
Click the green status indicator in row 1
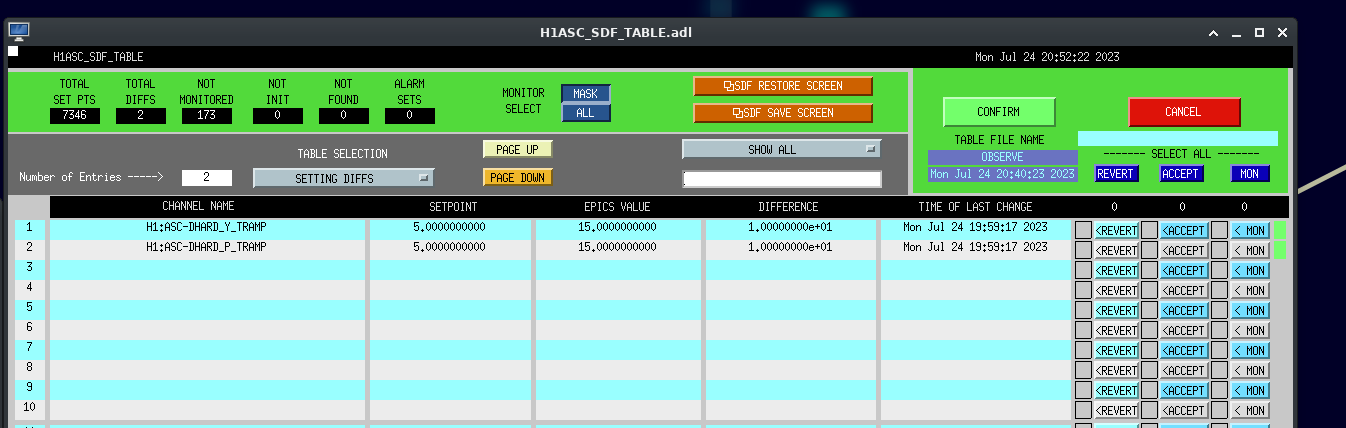(1279, 230)
